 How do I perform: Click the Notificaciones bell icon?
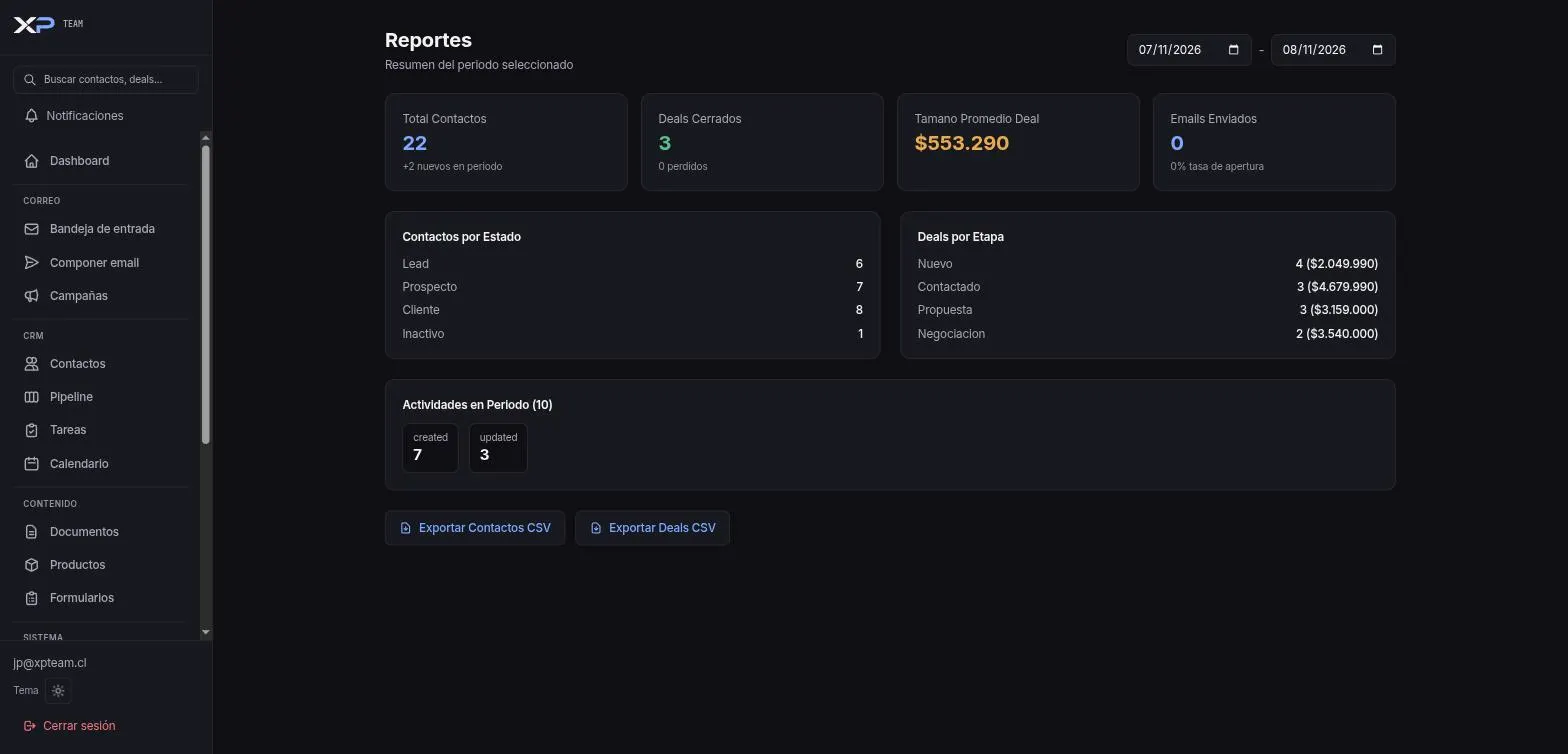tap(32, 116)
